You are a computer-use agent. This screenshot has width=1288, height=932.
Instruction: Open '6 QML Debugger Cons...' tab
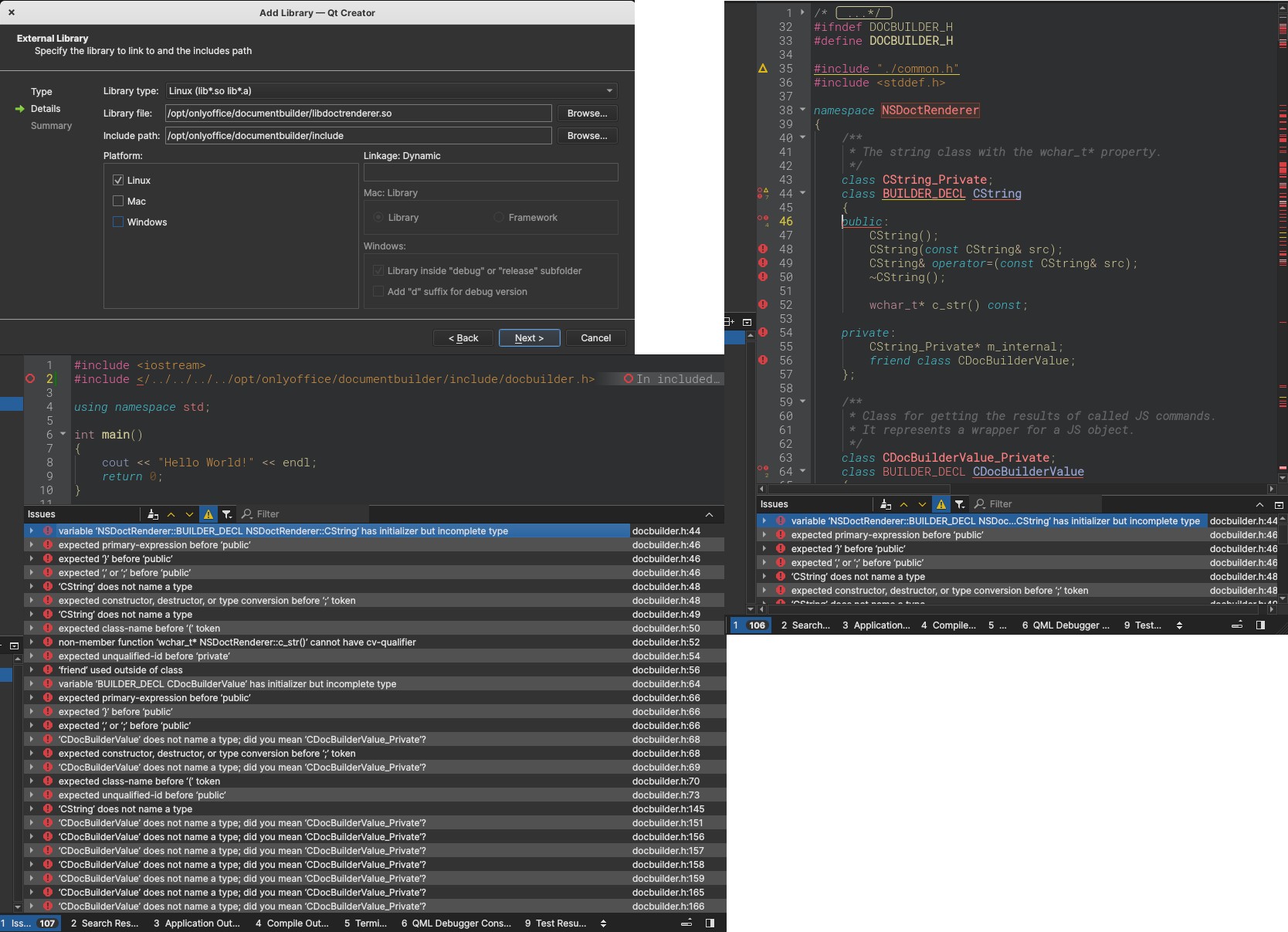[x=456, y=923]
